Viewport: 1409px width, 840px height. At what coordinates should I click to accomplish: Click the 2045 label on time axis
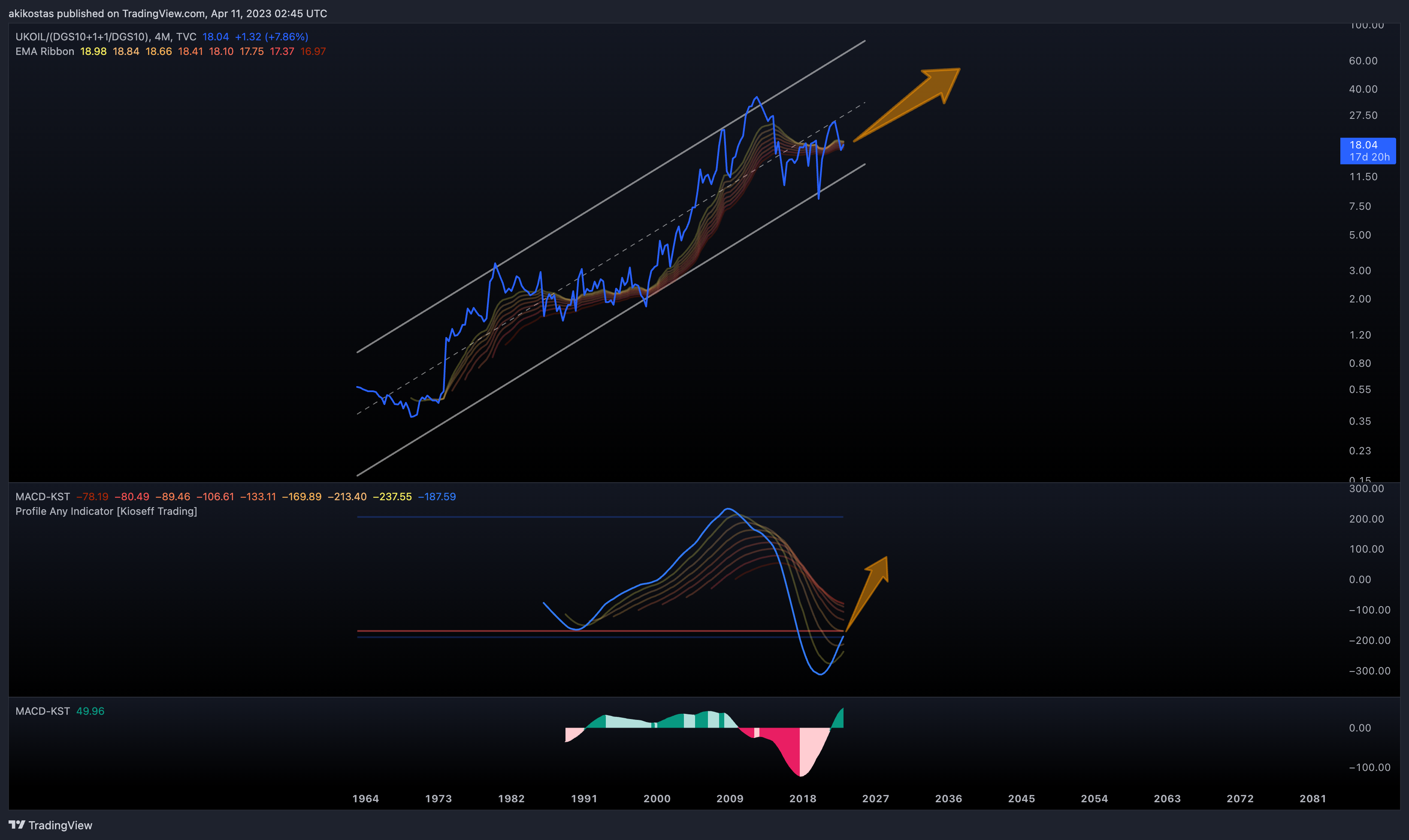click(x=1021, y=798)
